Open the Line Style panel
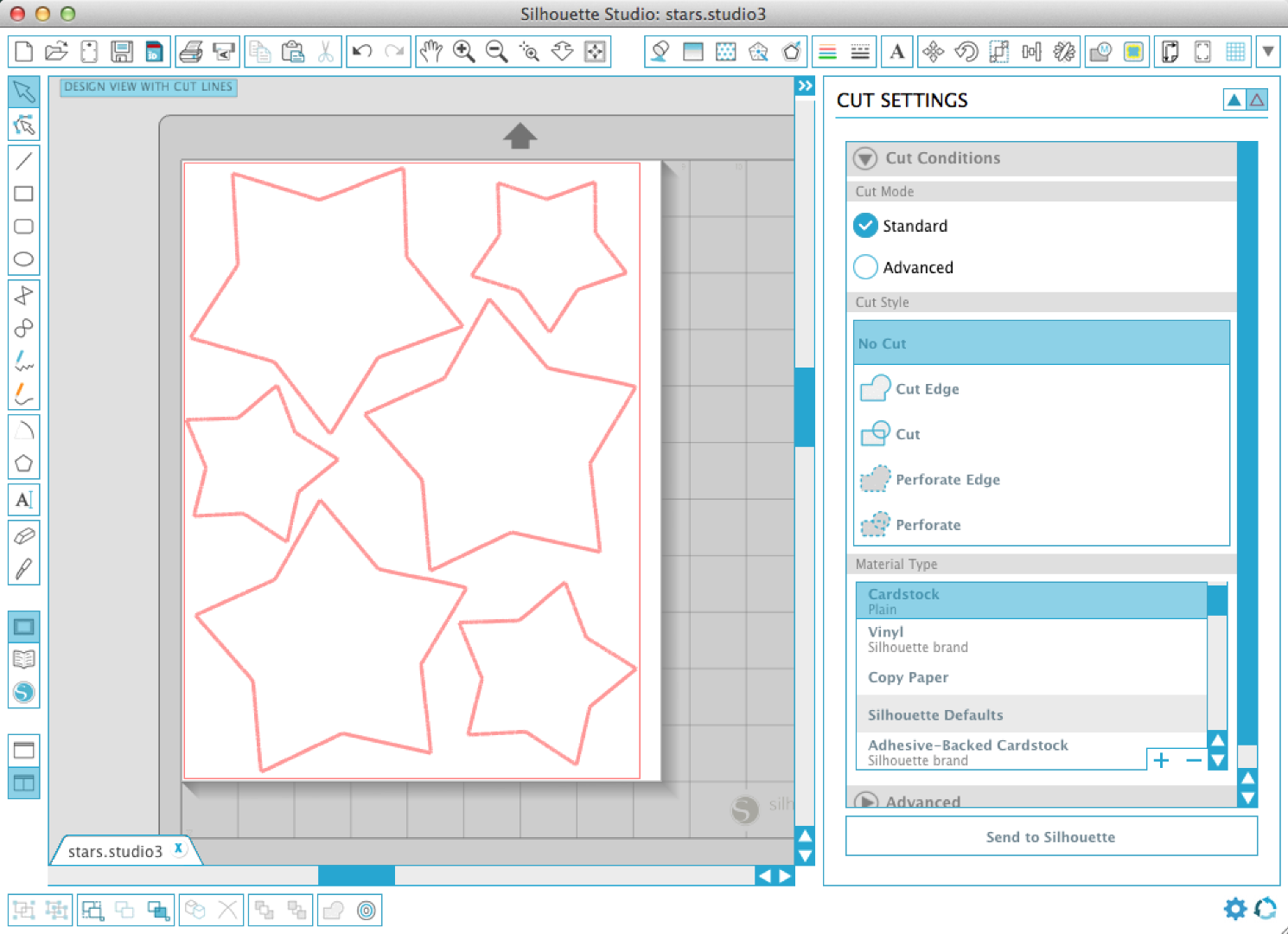Screen dimensions: 1288x934 (x=859, y=51)
